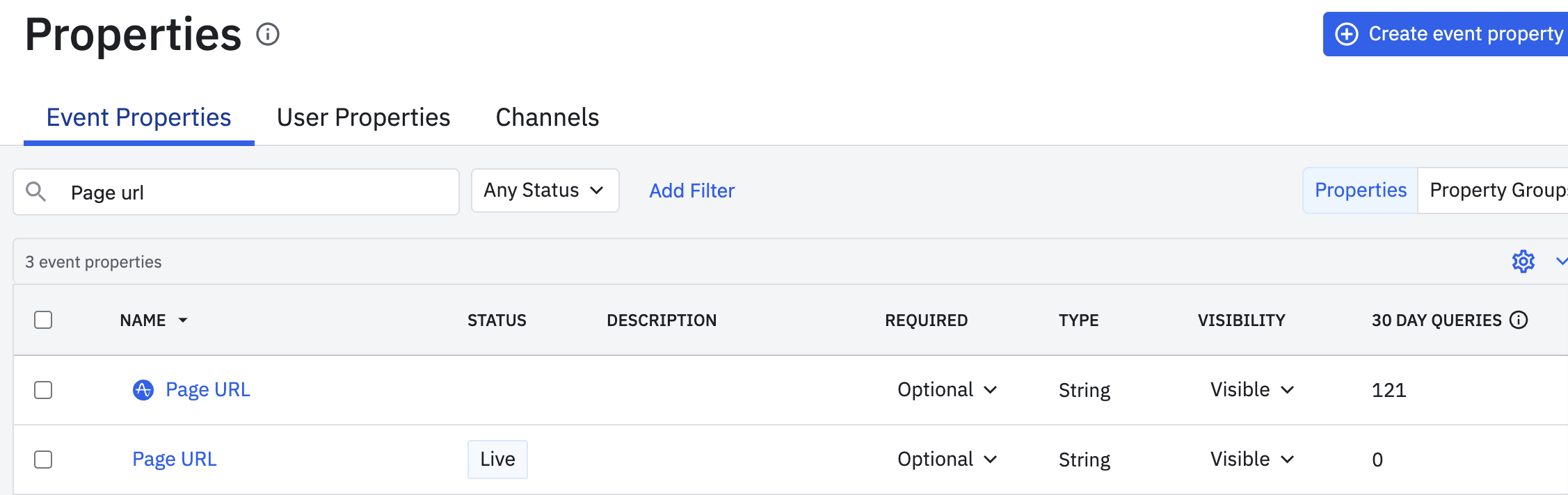Check the first Page URL row checkbox
The height and width of the screenshot is (495, 1568).
coord(43,390)
